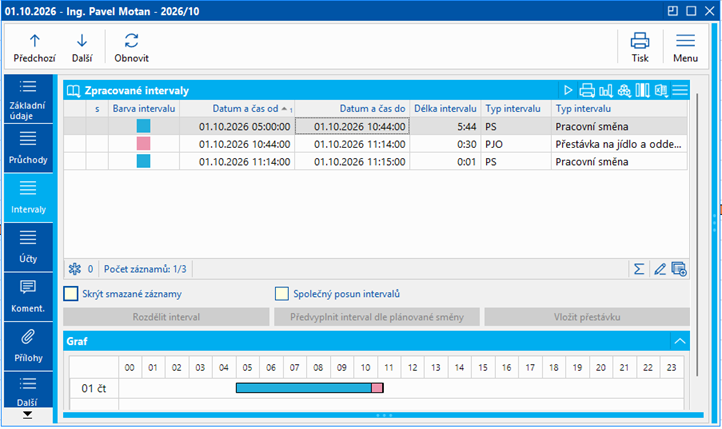Click the bottom panel splitter dots handle
722x429 pixels.
pos(384,415)
